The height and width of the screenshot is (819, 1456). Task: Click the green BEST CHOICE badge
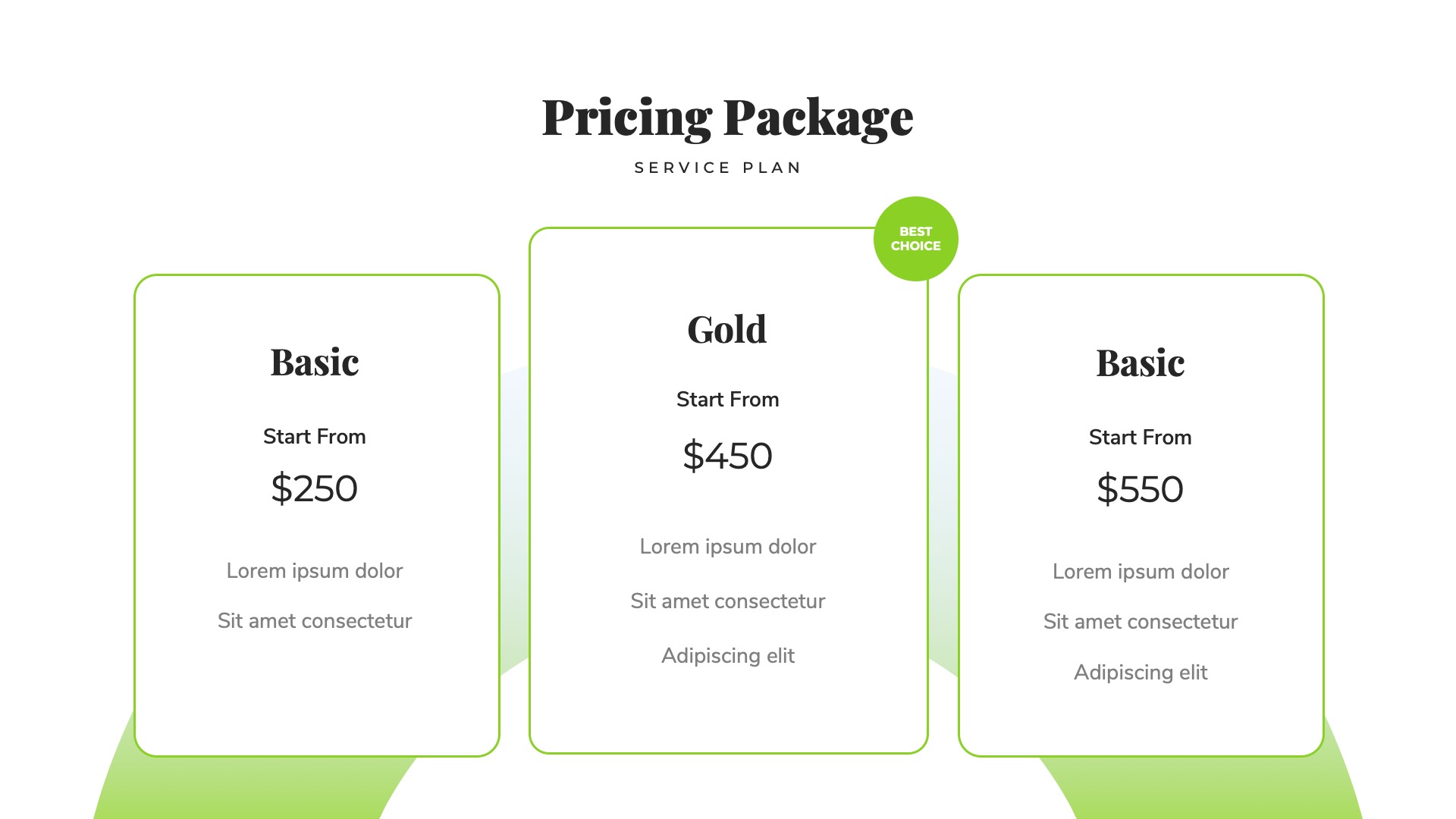click(x=915, y=239)
